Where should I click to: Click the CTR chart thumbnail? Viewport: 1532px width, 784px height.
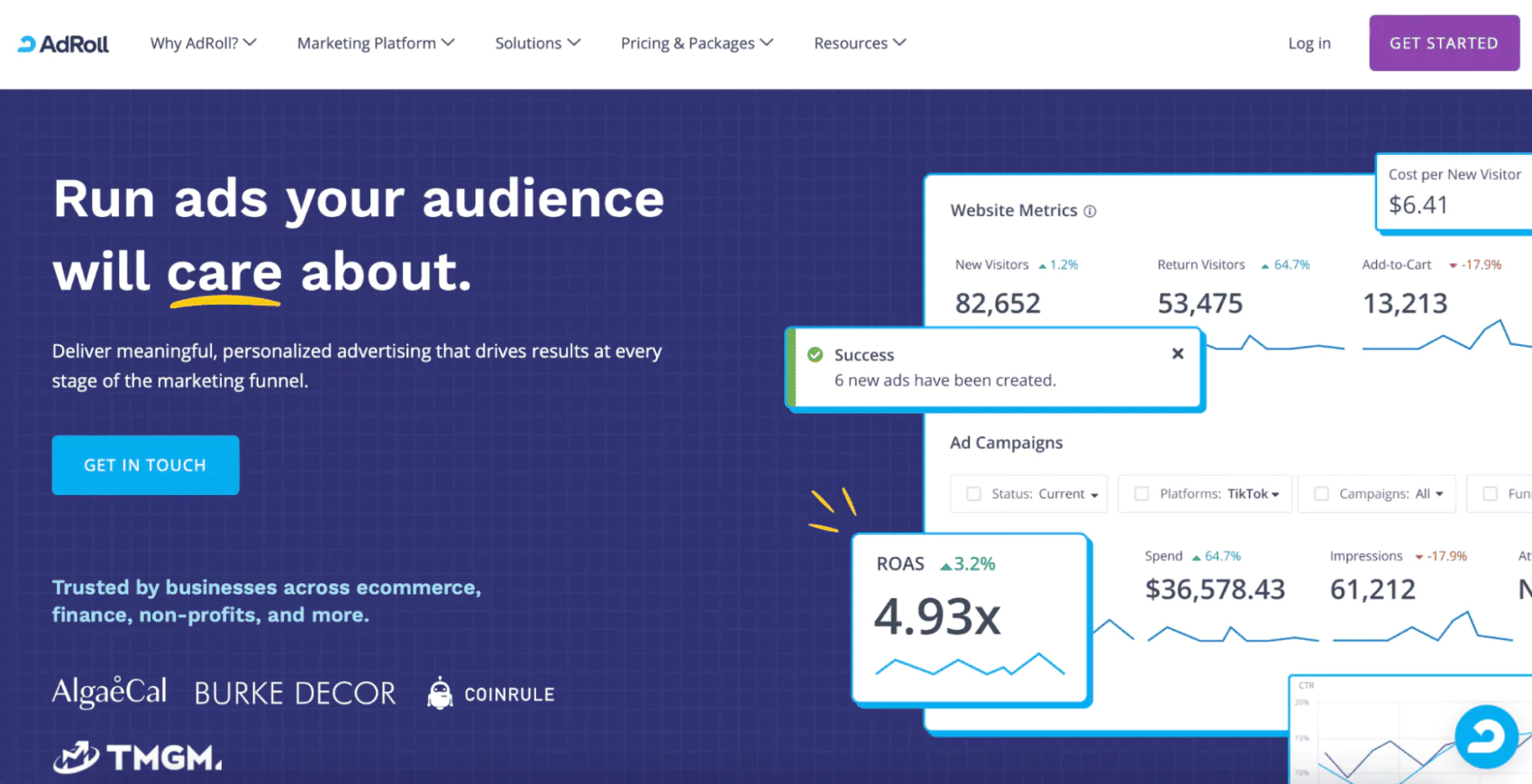1410,728
